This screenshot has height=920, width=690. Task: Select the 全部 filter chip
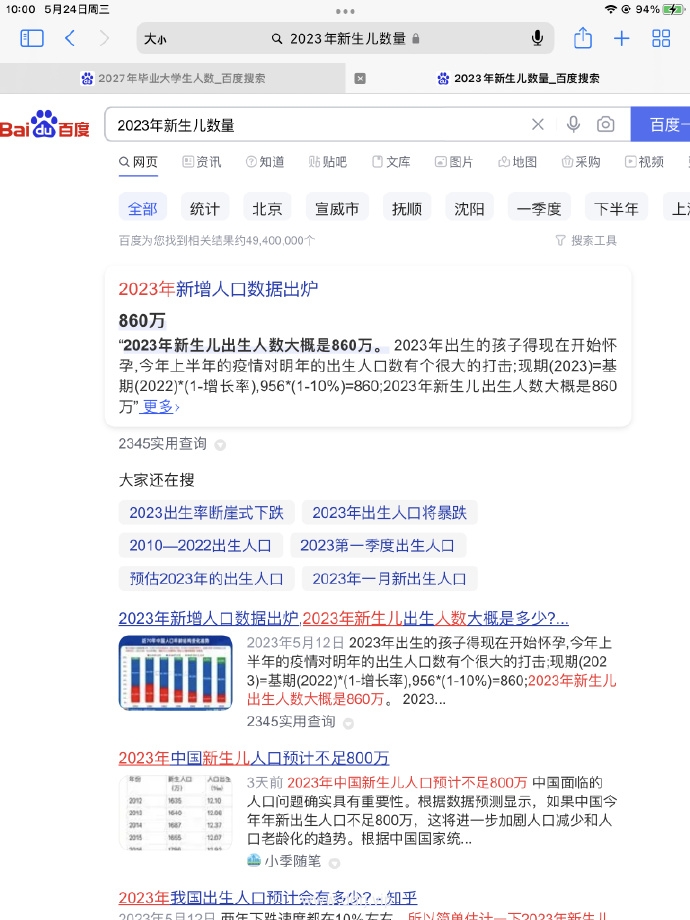click(143, 208)
